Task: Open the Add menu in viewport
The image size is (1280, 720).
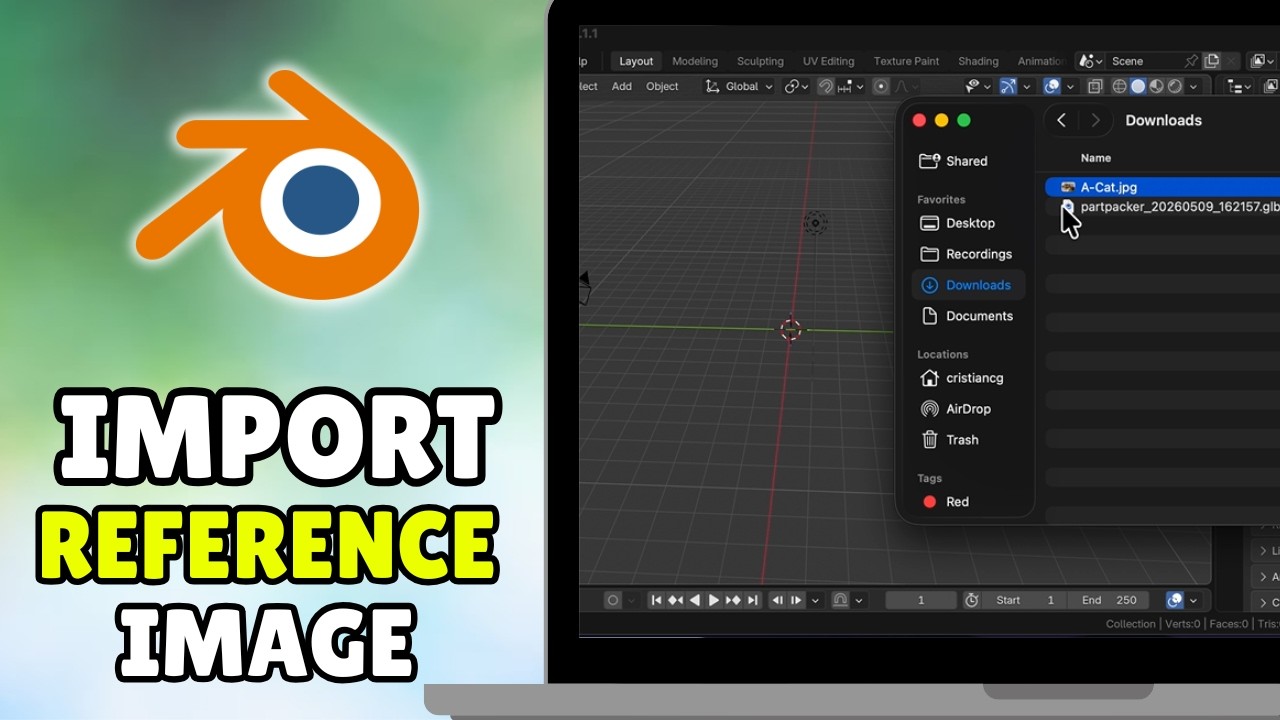Action: coord(622,86)
